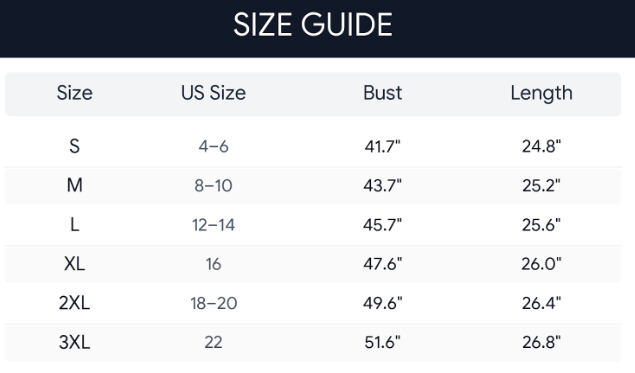Select US size 12–14 cell
Screen dimensions: 635x373
point(213,225)
